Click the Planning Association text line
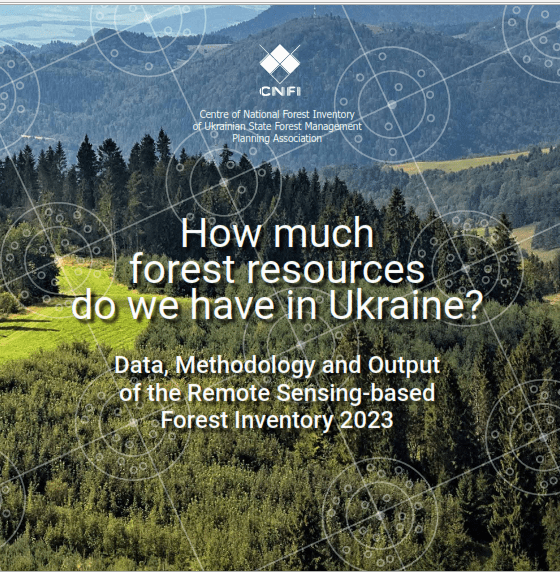This screenshot has height=572, width=560. click(x=277, y=138)
